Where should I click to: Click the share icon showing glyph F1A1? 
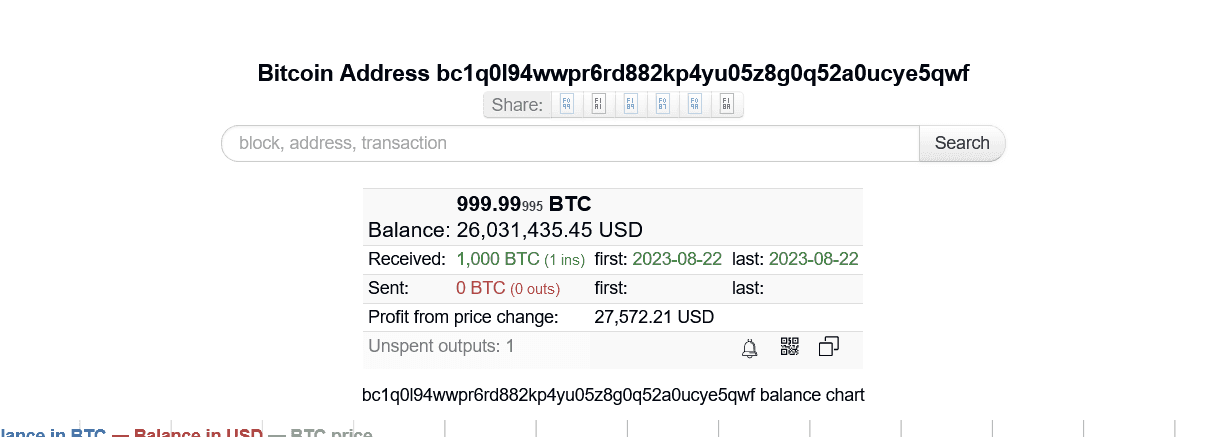pos(598,105)
